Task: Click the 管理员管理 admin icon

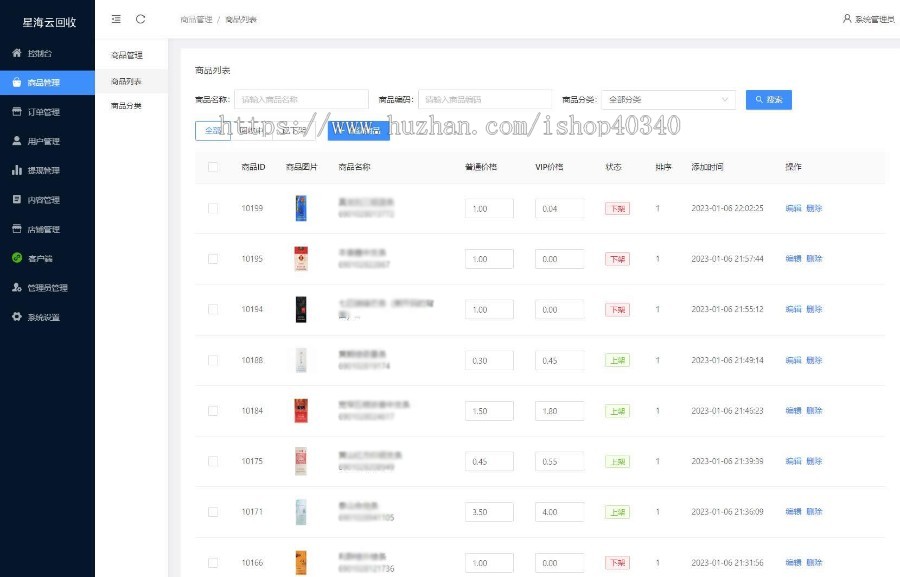Action: click(x=17, y=287)
